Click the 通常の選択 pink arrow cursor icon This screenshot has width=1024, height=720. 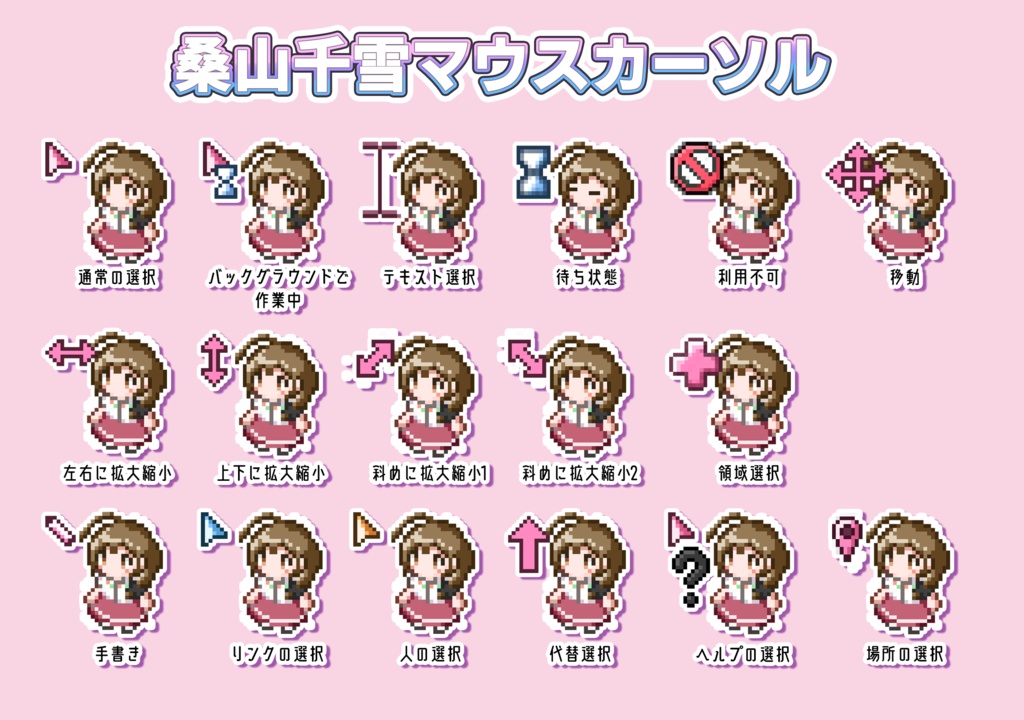(58, 160)
